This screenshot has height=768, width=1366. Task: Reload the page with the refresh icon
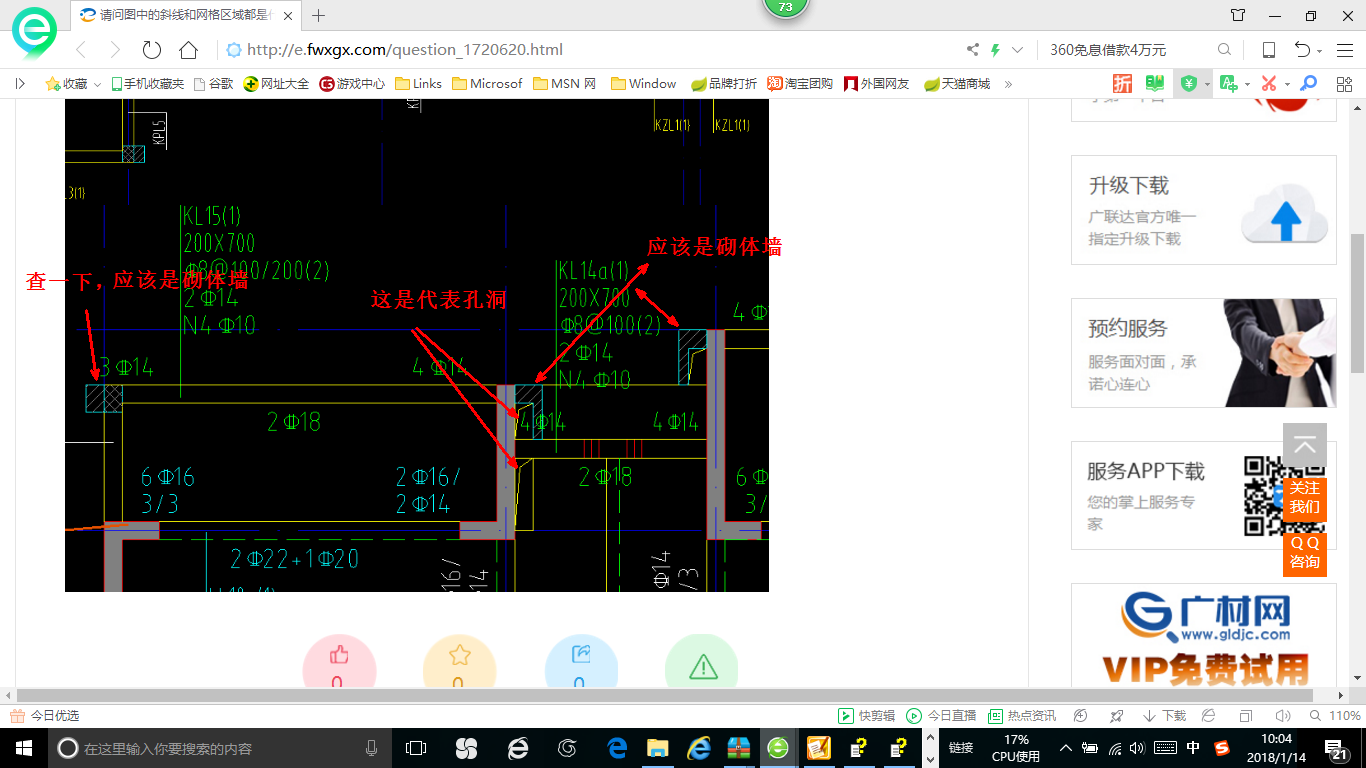pyautogui.click(x=152, y=50)
